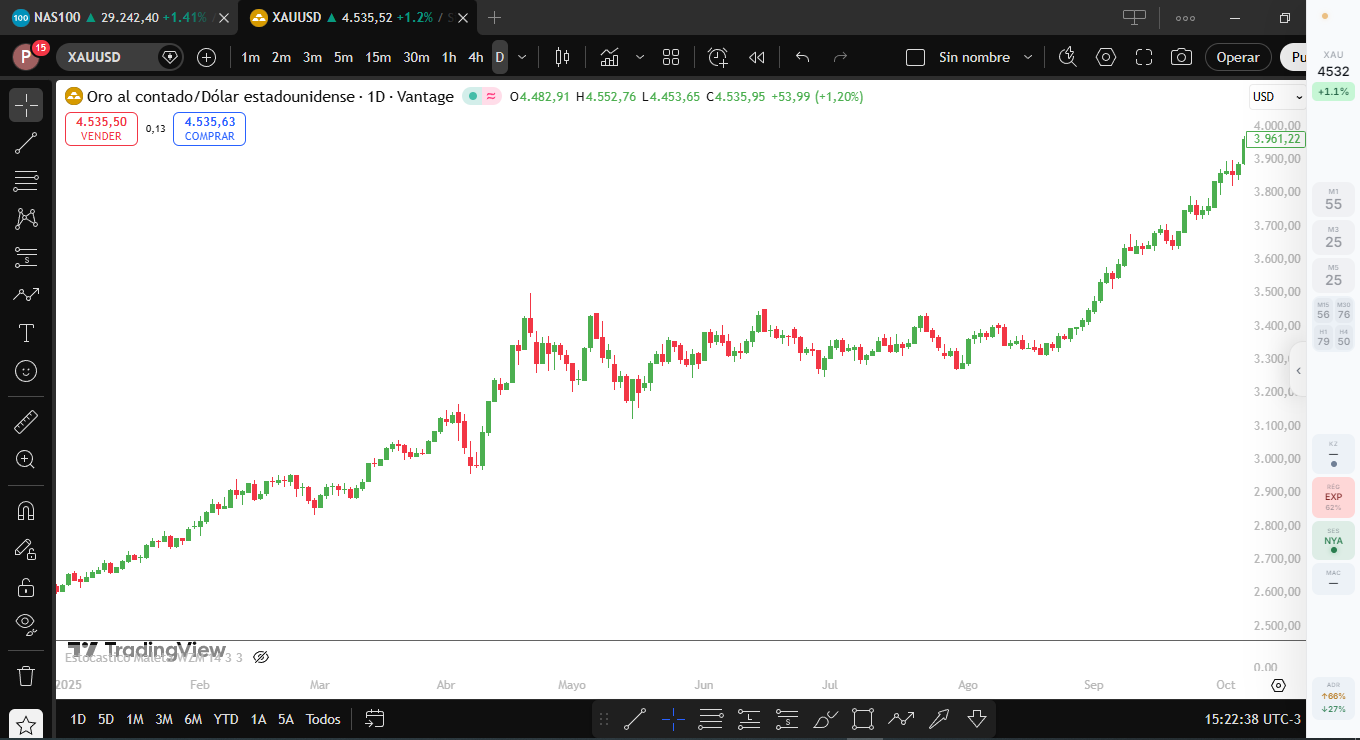Open the USD currency dropdown
1360x740 pixels.
click(1278, 97)
